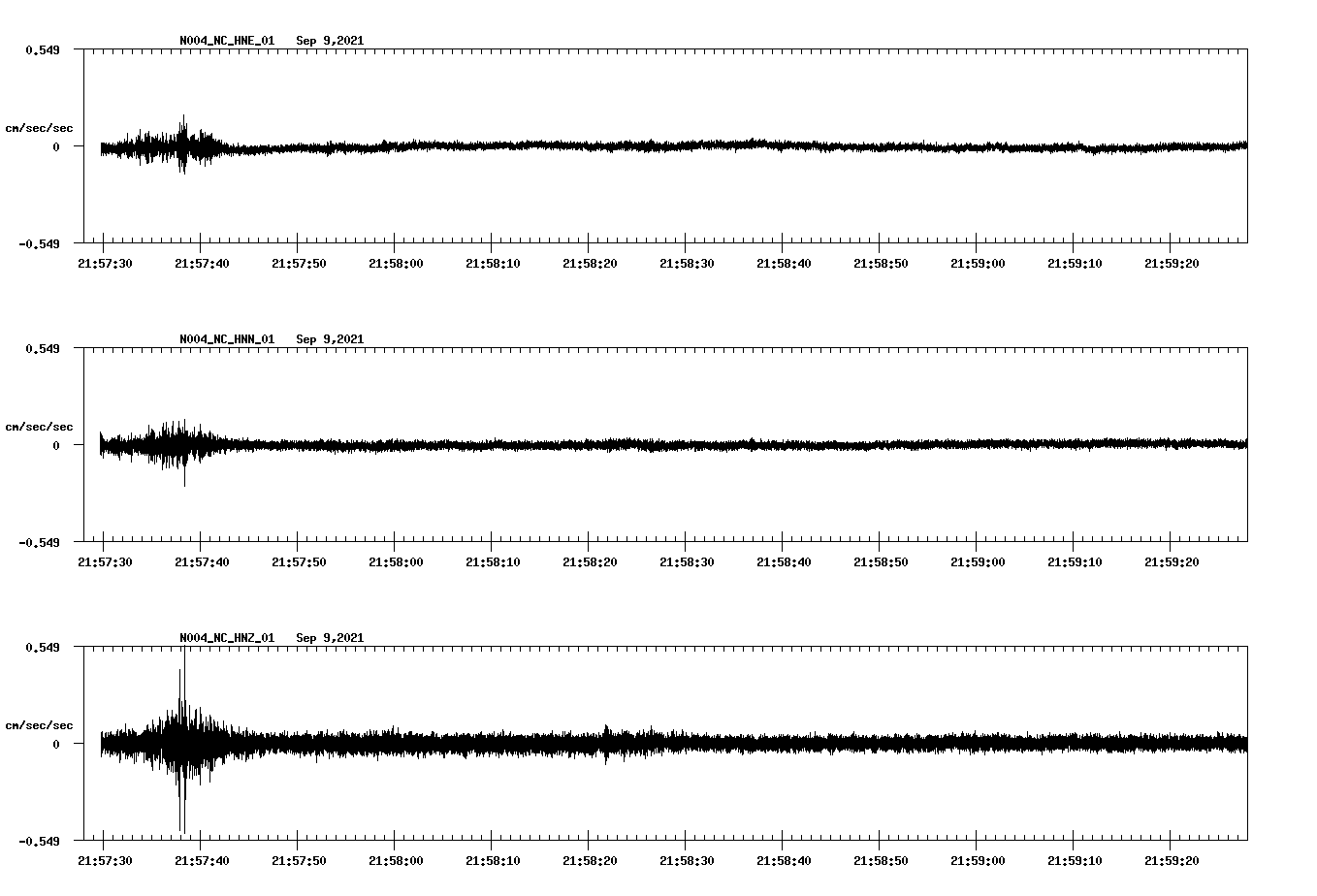Pick 21:59:00 time label under HNN plot
1317x896 pixels.
coord(978,562)
